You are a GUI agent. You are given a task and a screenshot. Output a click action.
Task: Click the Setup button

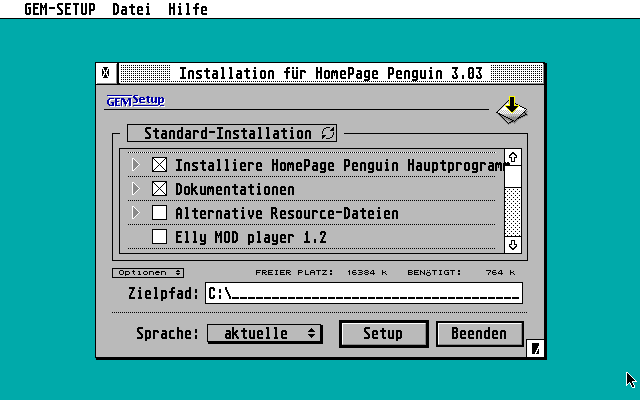pyautogui.click(x=384, y=334)
